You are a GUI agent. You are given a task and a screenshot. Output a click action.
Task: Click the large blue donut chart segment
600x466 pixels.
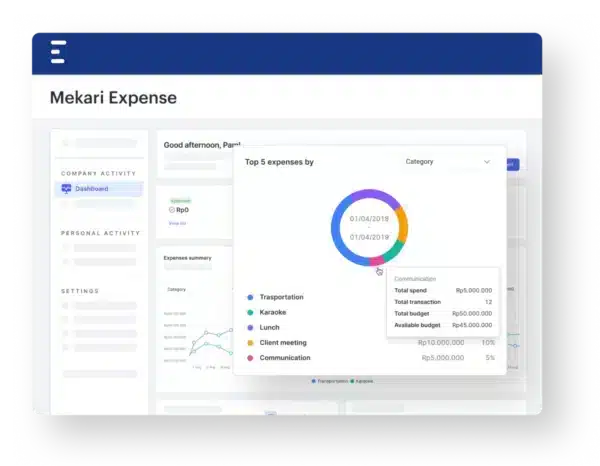point(338,233)
